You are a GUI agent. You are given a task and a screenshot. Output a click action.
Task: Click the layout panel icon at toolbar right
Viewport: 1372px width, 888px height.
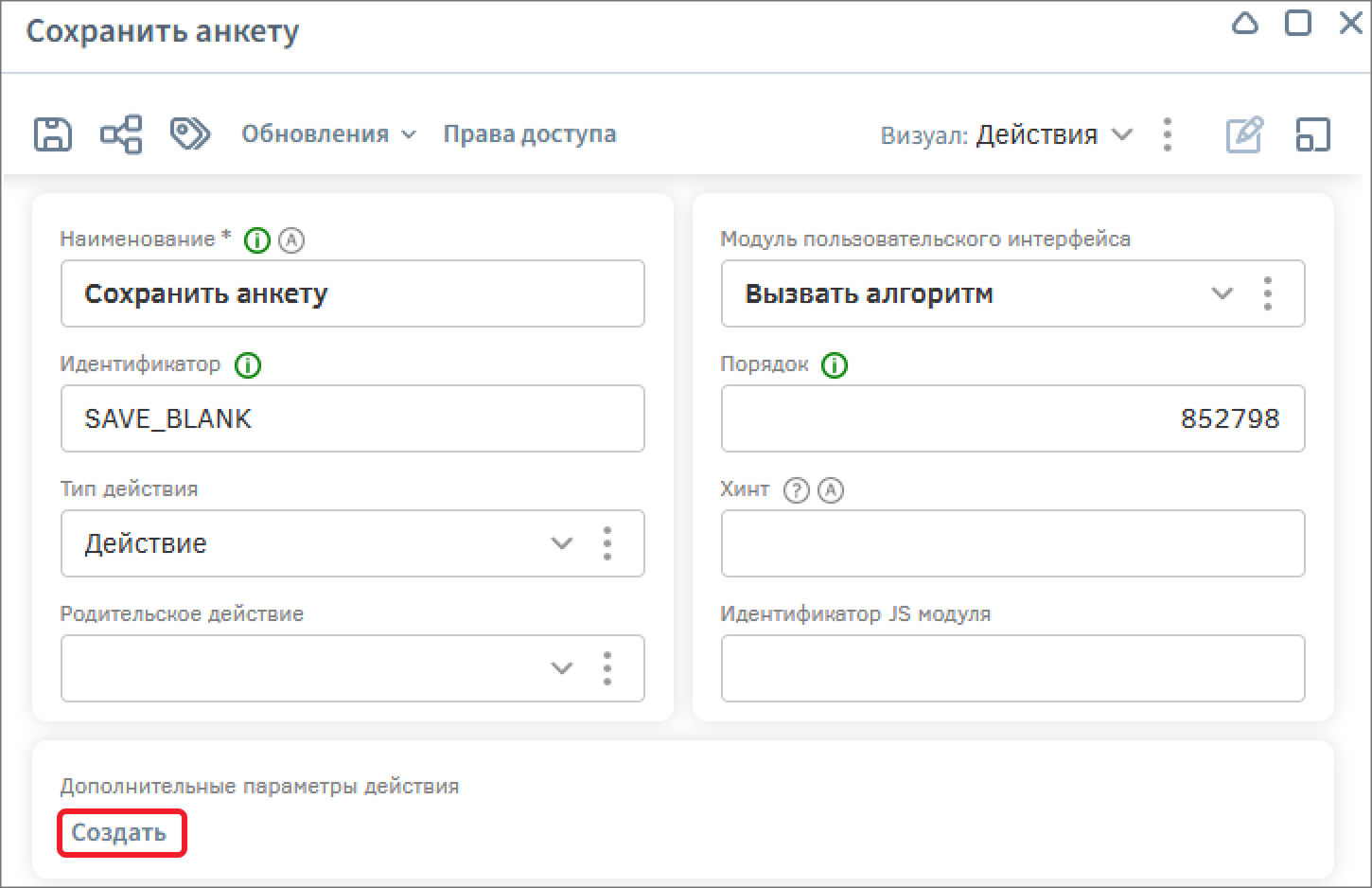[1312, 134]
